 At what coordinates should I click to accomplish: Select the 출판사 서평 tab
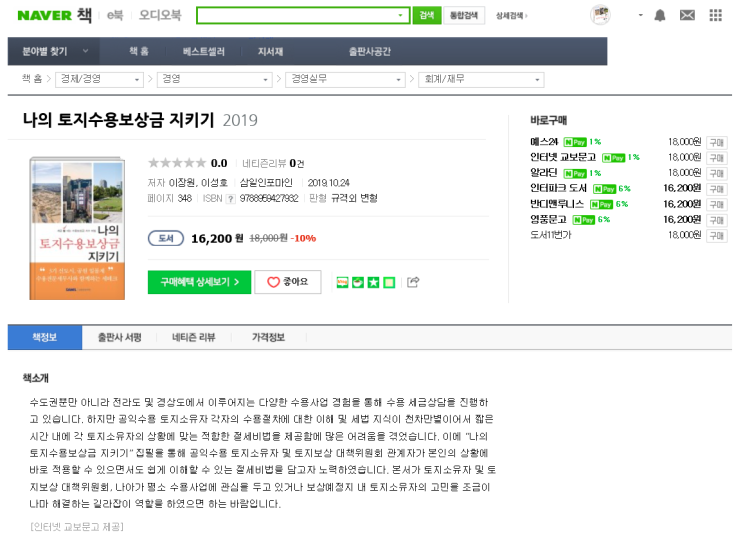[119, 337]
